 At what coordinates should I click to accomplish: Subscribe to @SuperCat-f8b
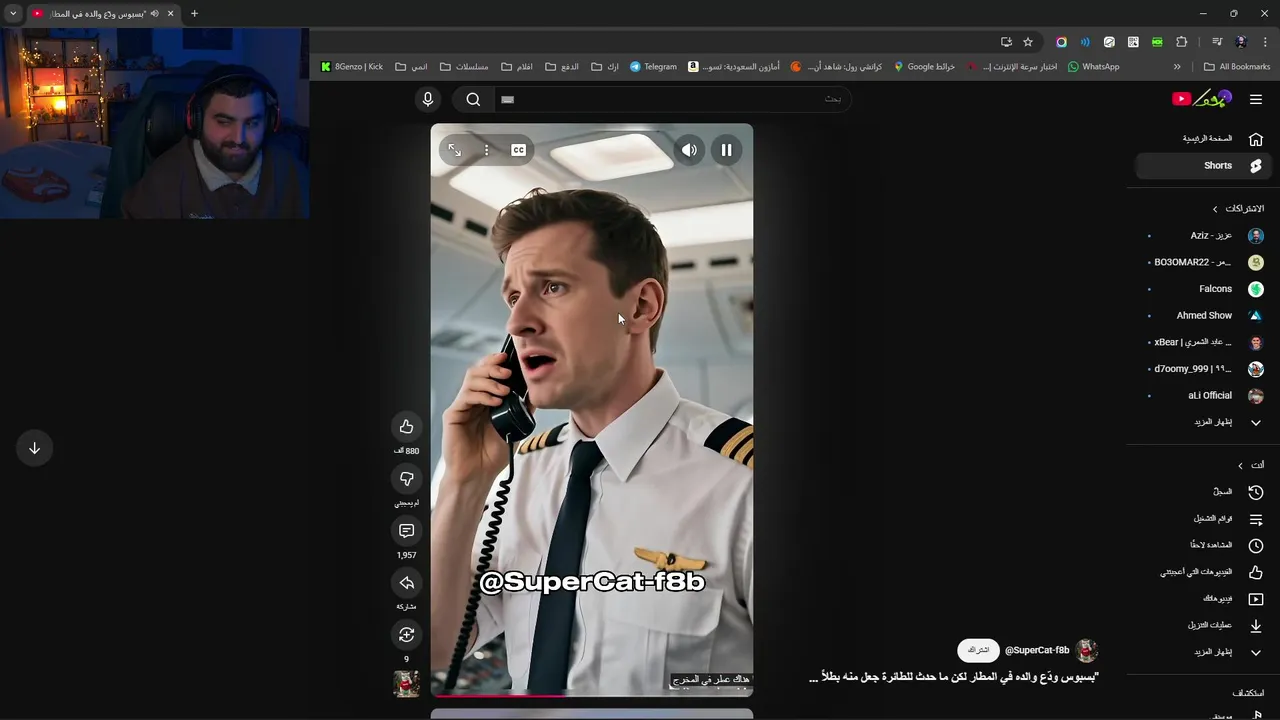tap(978, 650)
